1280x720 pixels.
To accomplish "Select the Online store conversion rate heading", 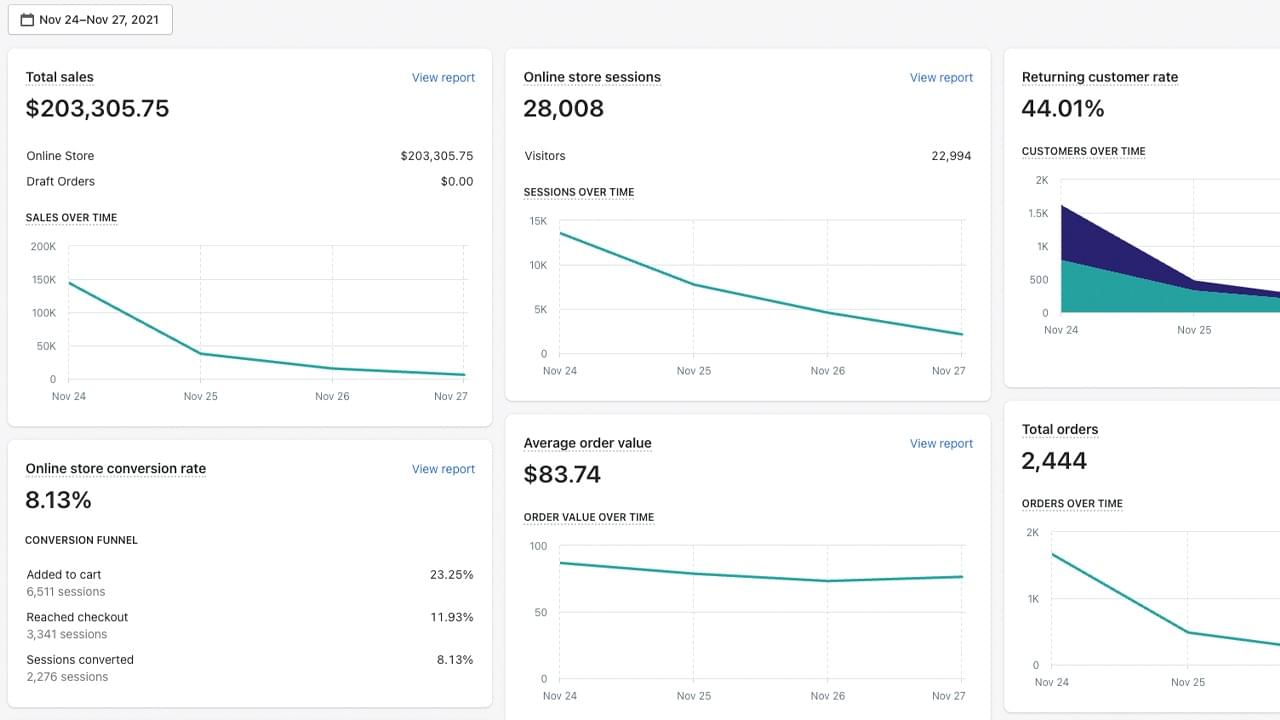I will pos(116,469).
